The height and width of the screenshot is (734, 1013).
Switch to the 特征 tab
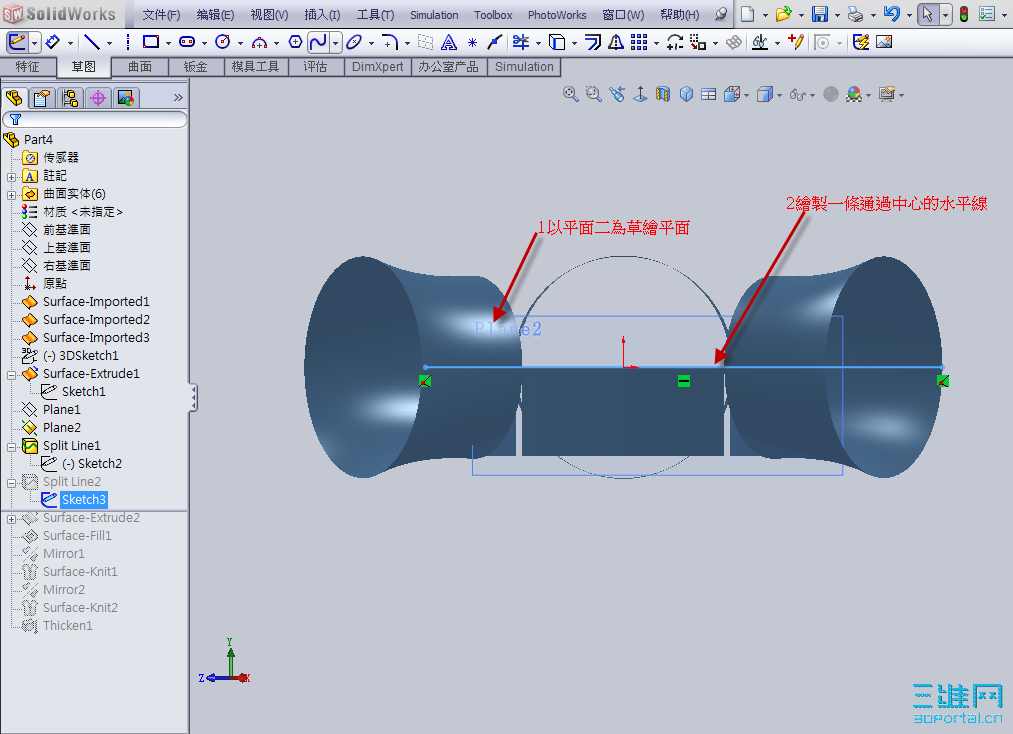point(27,67)
